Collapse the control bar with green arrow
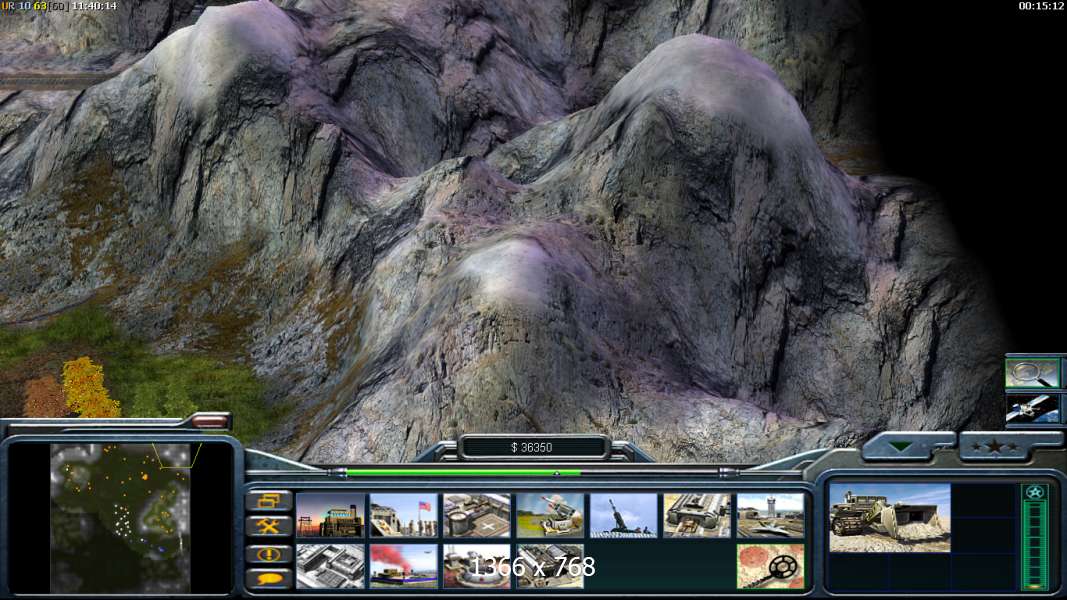1067x600 pixels. pyautogui.click(x=902, y=447)
